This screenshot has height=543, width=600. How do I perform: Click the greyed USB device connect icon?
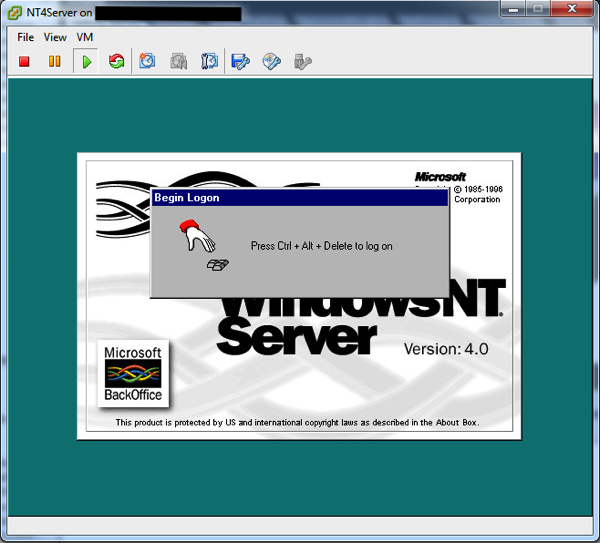[303, 61]
